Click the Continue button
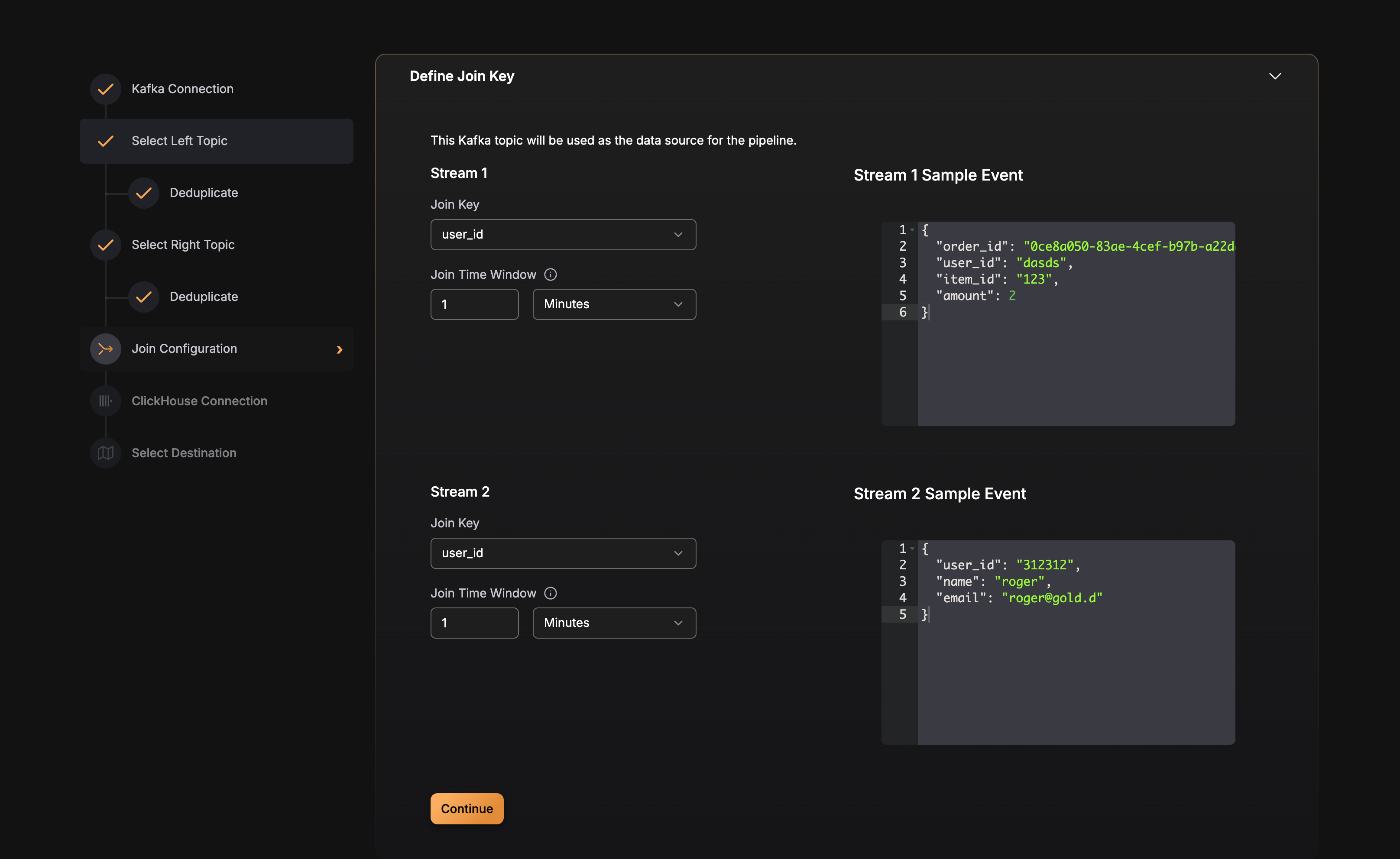 pyautogui.click(x=467, y=808)
